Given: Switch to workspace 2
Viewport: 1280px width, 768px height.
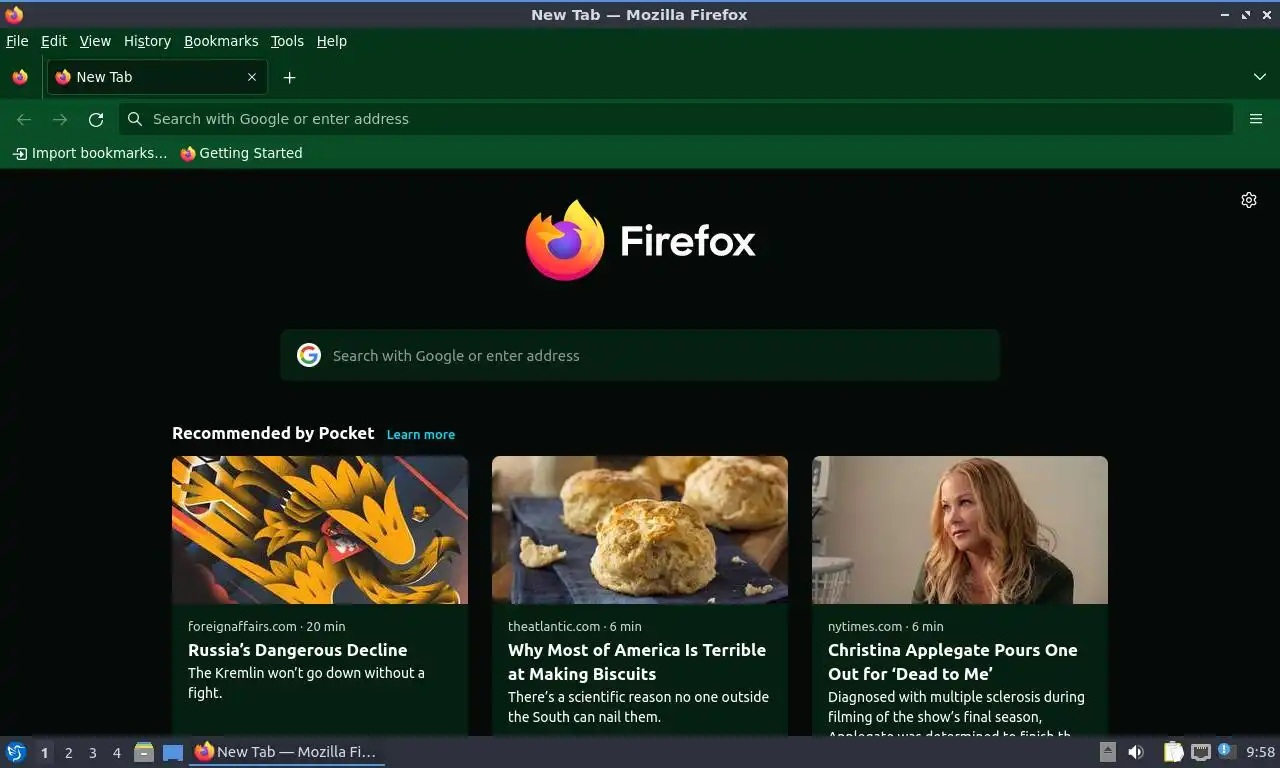Looking at the screenshot, I should [x=68, y=753].
